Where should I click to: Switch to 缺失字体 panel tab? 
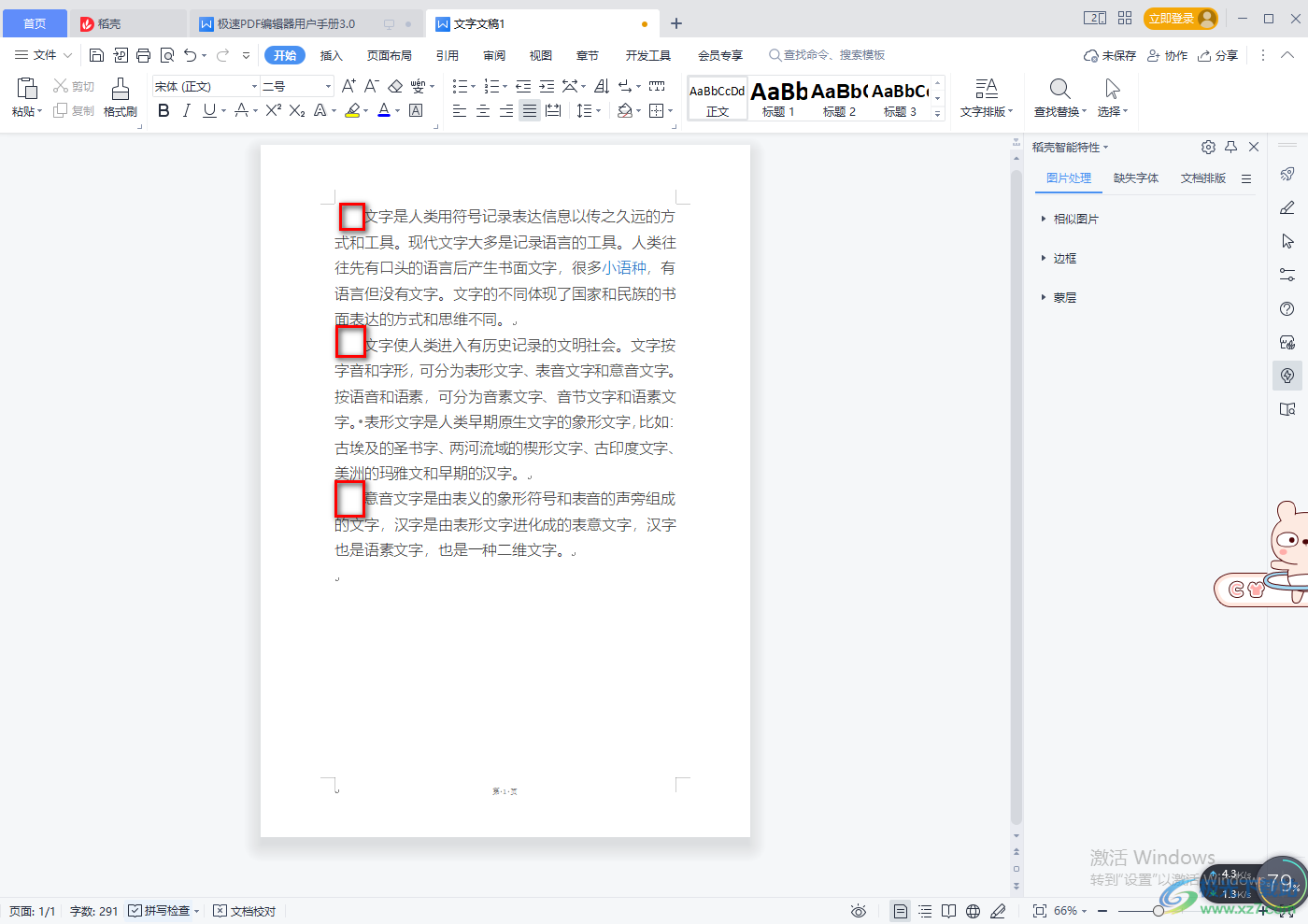point(1136,178)
